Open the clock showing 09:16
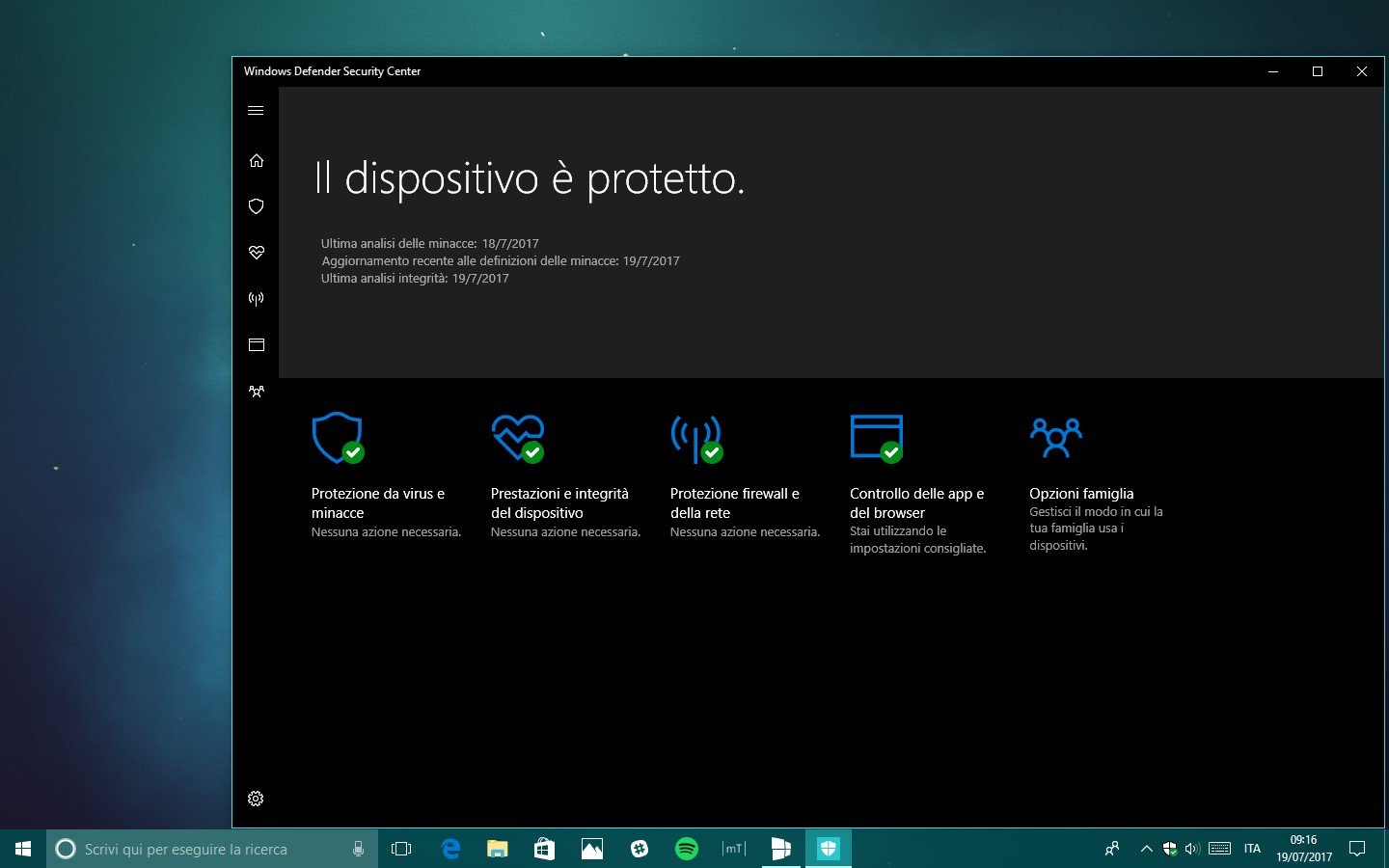Viewport: 1389px width, 868px height. click(1303, 849)
